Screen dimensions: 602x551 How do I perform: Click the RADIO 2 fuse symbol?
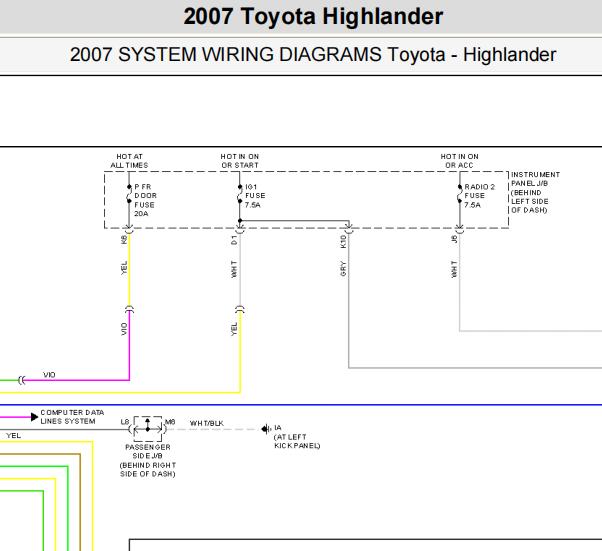tap(460, 194)
